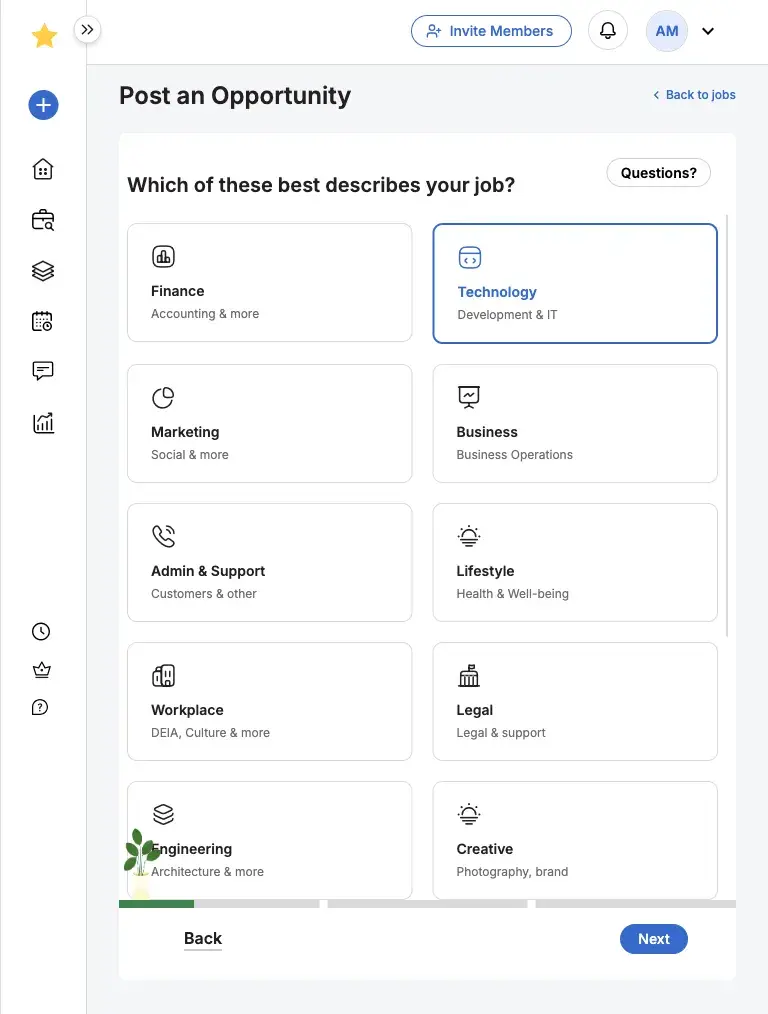Image resolution: width=768 pixels, height=1014 pixels.
Task: Click the Invite Members button
Action: pos(491,31)
